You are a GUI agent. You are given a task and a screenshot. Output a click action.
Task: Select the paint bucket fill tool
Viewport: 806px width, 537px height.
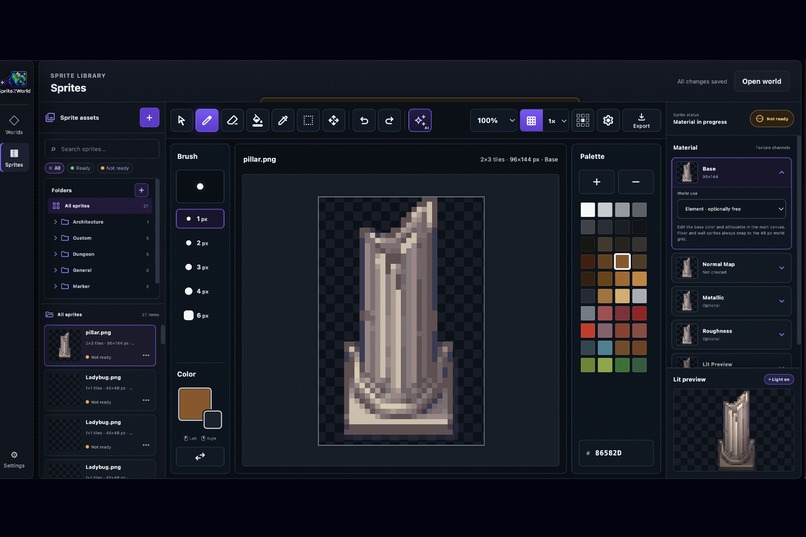pos(258,120)
